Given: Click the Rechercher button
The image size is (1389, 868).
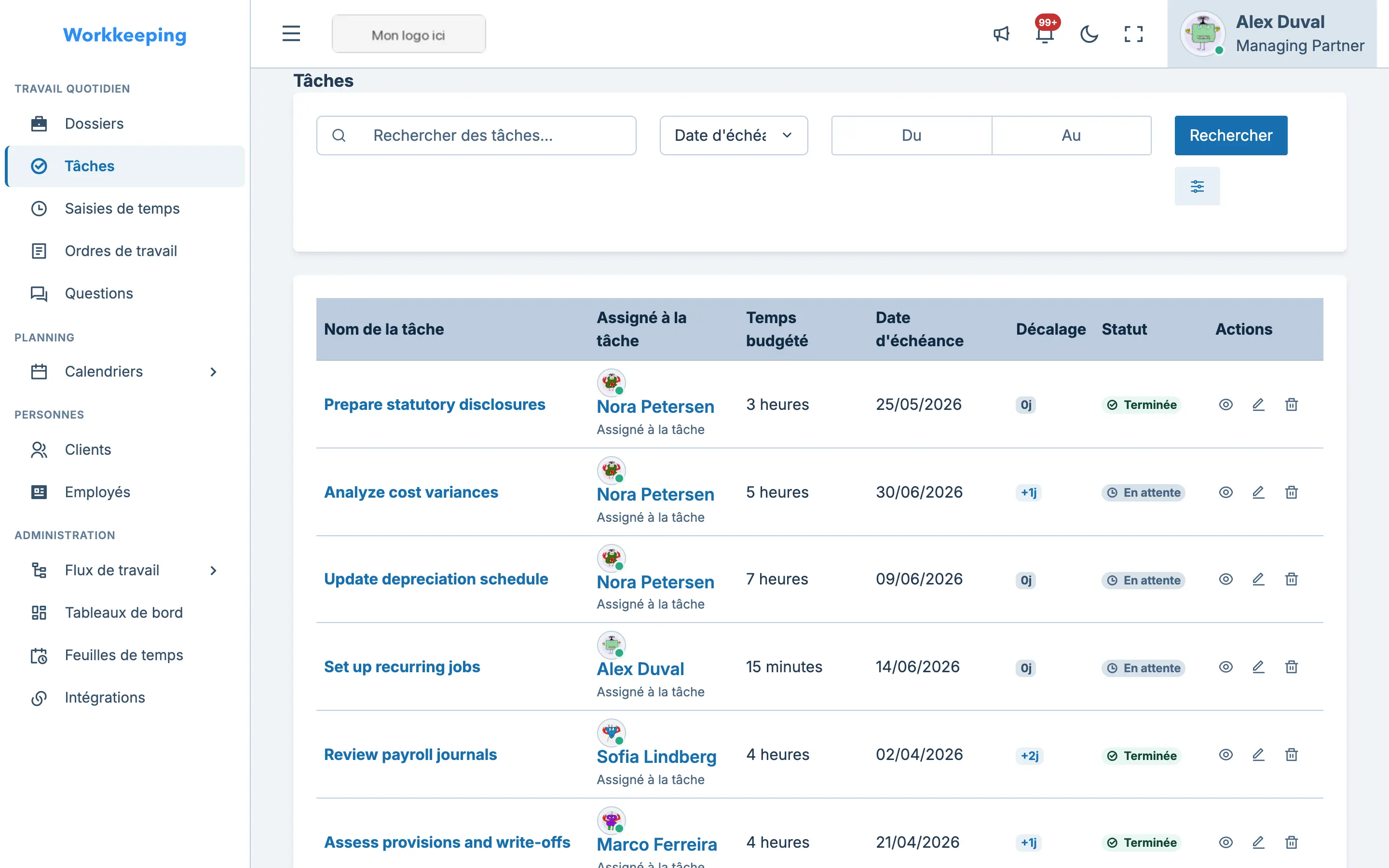Looking at the screenshot, I should (1231, 136).
